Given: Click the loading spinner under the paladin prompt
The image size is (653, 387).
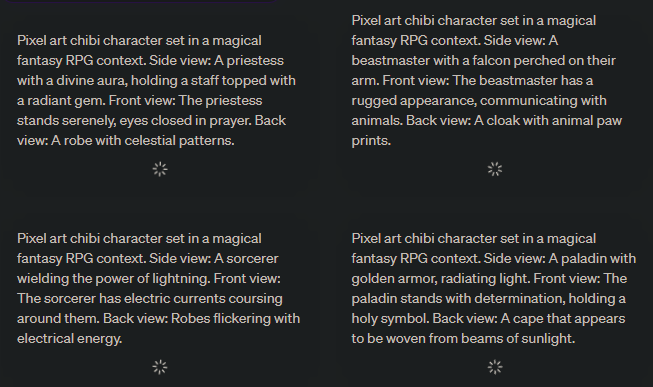Looking at the screenshot, I should 495,367.
